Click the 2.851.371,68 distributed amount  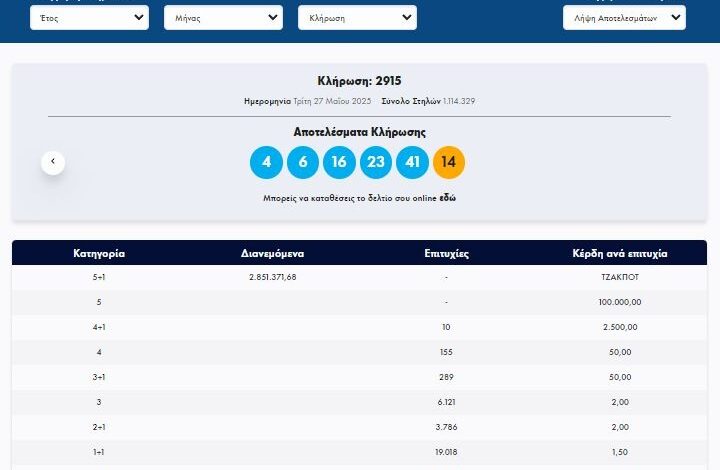pyautogui.click(x=273, y=277)
